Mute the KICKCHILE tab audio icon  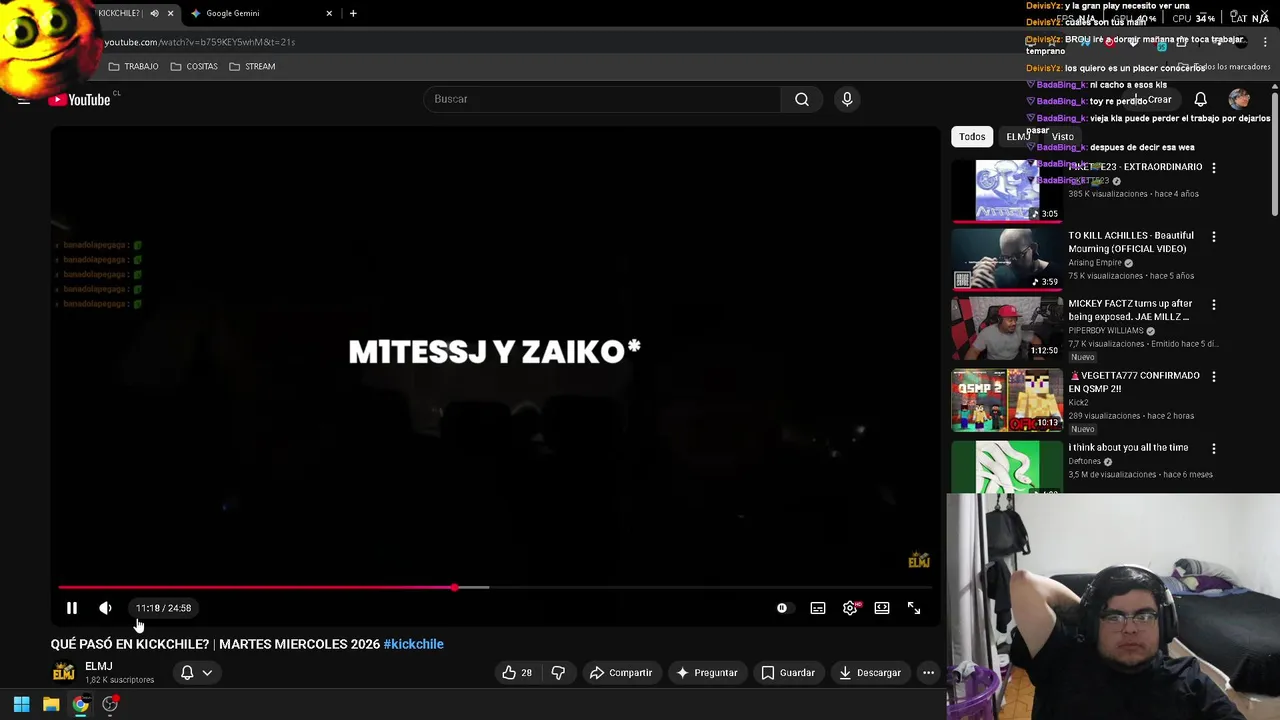coord(154,13)
